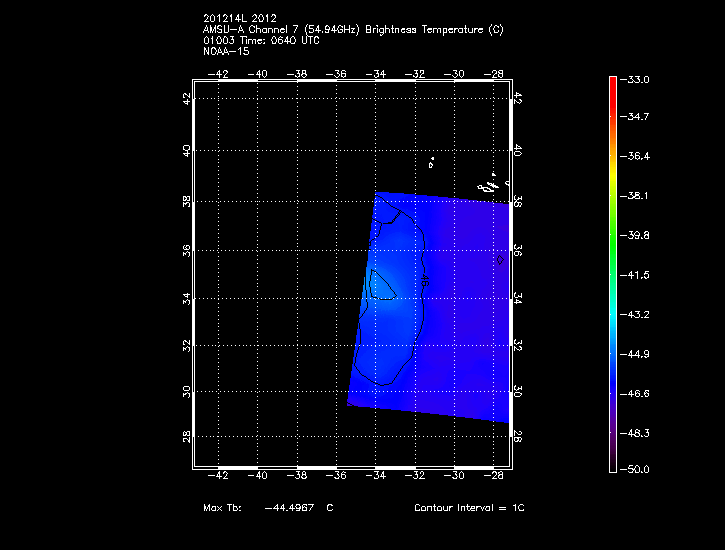This screenshot has height=550, width=725.
Task: Click the "Contour Interval = 1C" text
Action: coord(469,508)
